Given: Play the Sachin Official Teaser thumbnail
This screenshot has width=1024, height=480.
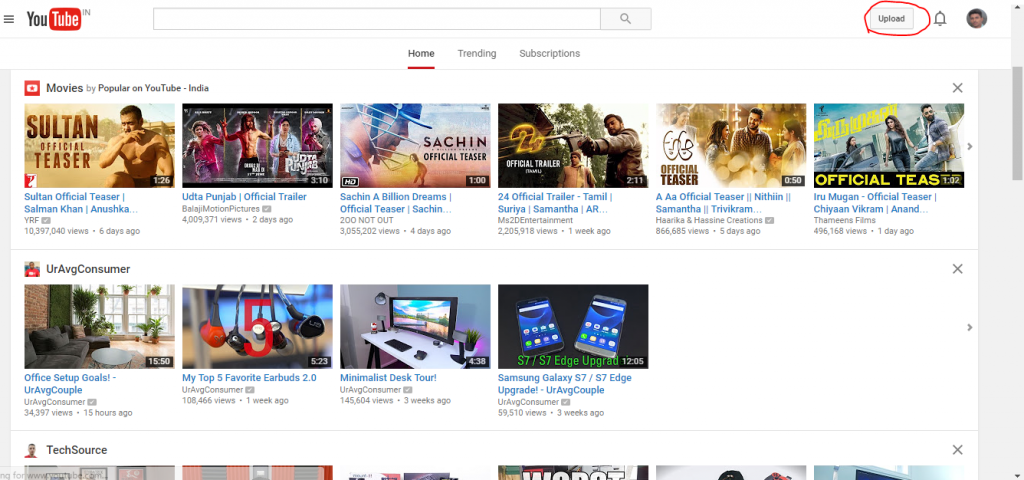Looking at the screenshot, I should [x=415, y=146].
